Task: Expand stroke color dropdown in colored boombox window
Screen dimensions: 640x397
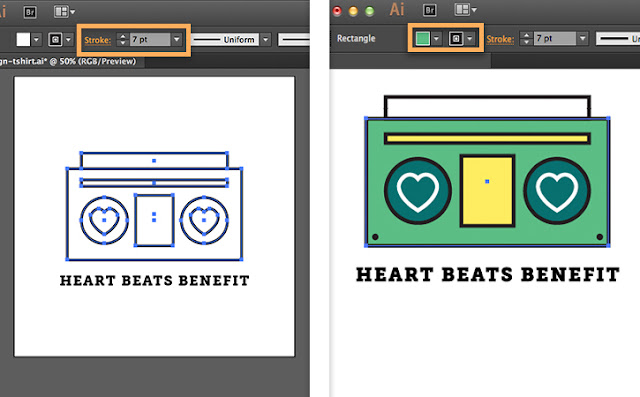Action: (x=470, y=39)
